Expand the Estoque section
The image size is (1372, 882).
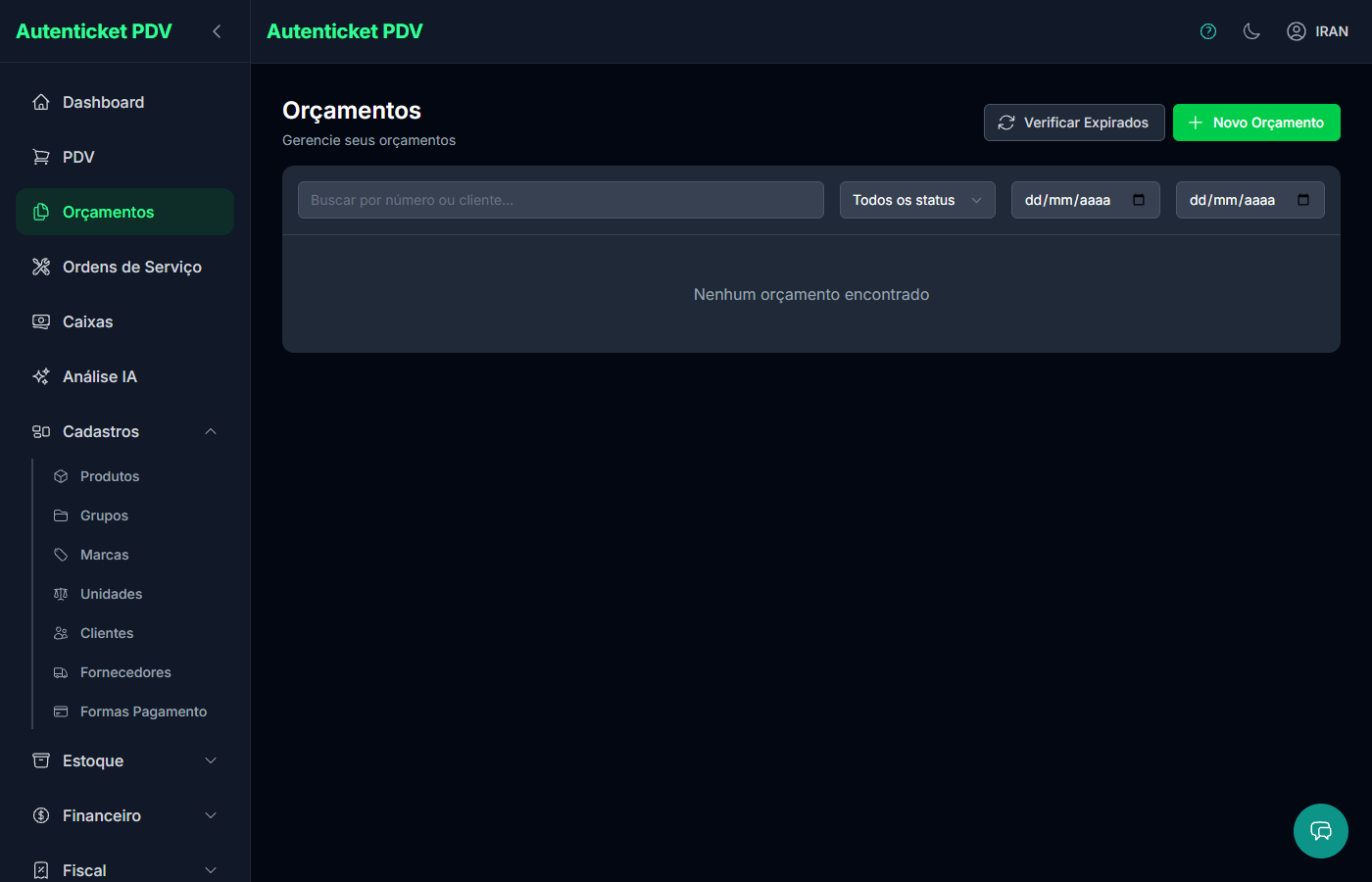pyautogui.click(x=211, y=760)
